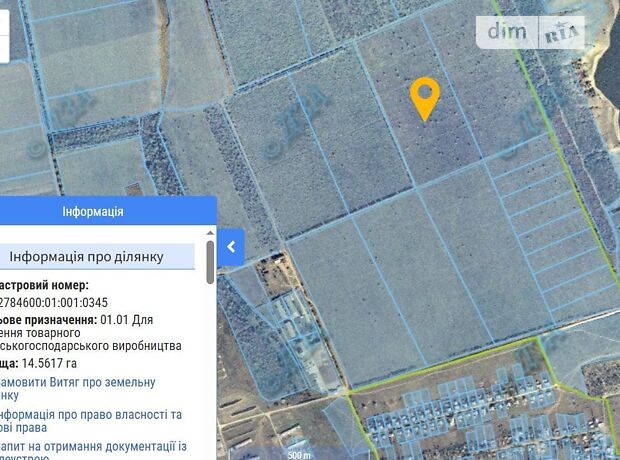Click the orange location pin marker
This screenshot has width=620, height=460.
coord(425,99)
